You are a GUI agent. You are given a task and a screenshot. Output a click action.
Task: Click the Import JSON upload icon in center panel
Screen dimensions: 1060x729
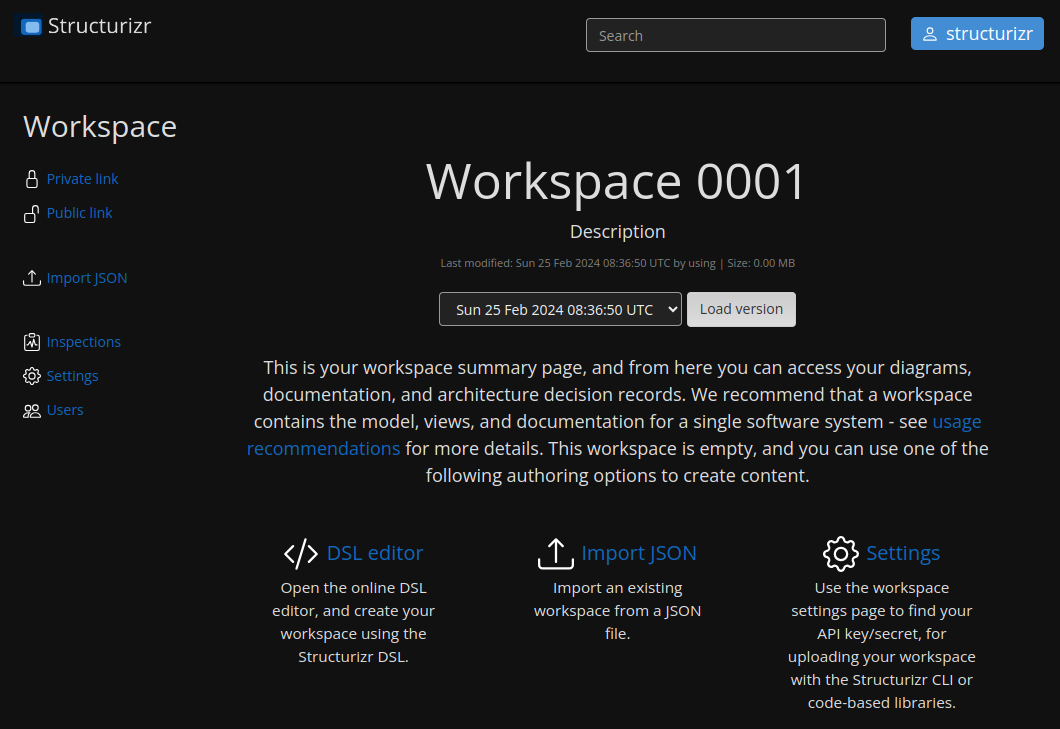555,552
